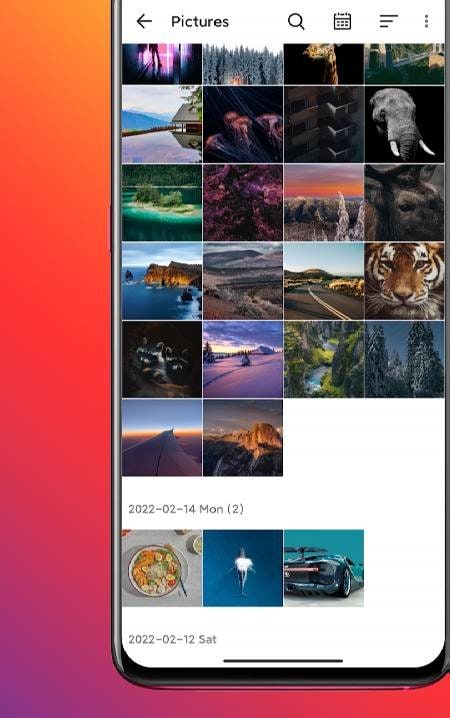Select the 2022-02-14 Mon (2) date header

pyautogui.click(x=186, y=509)
